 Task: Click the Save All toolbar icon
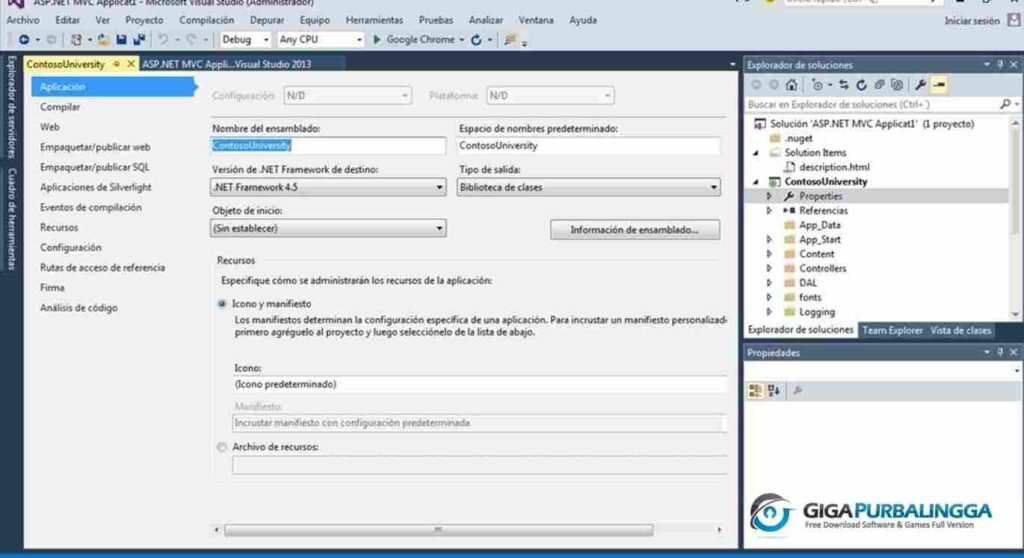139,40
